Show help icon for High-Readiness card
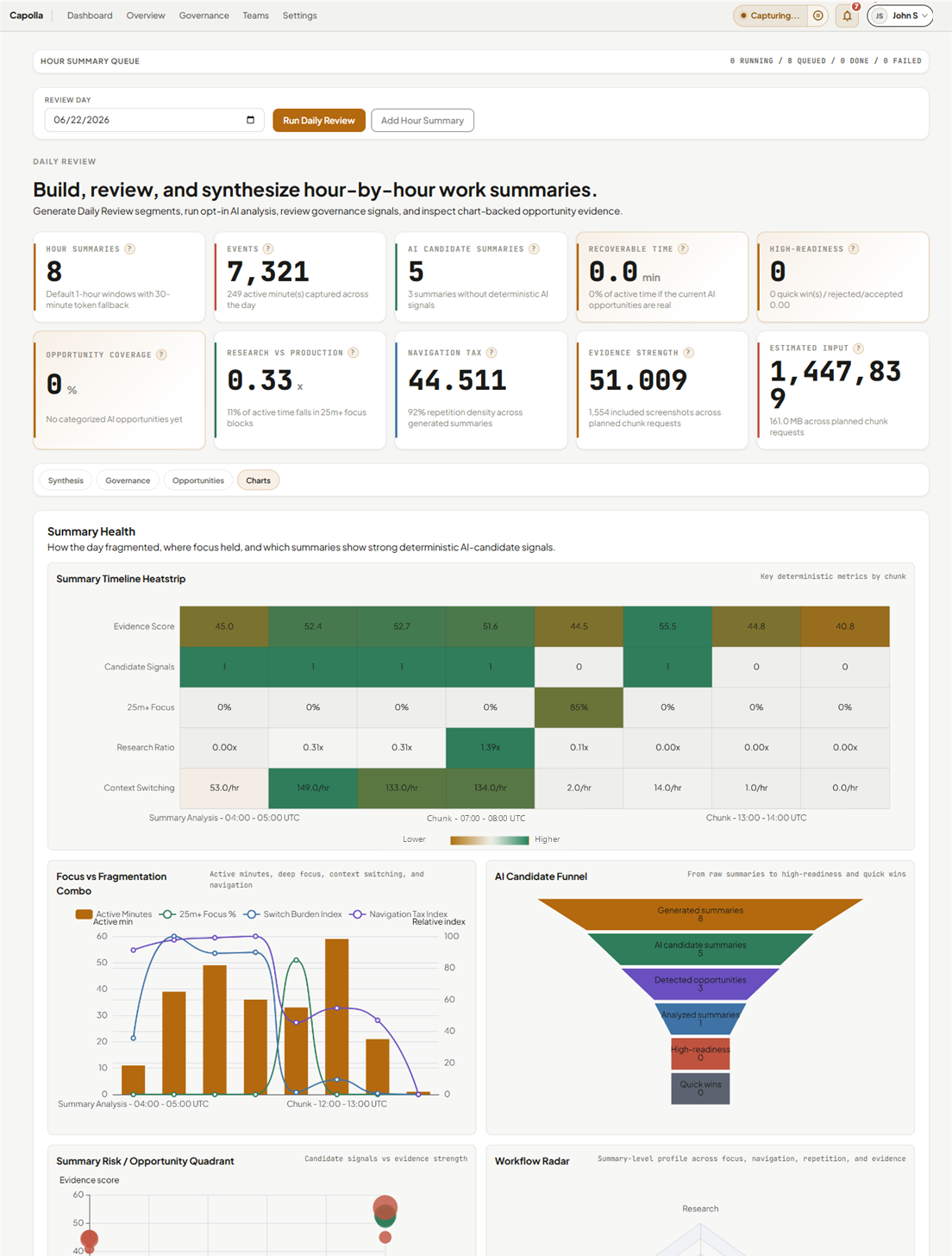 (854, 248)
